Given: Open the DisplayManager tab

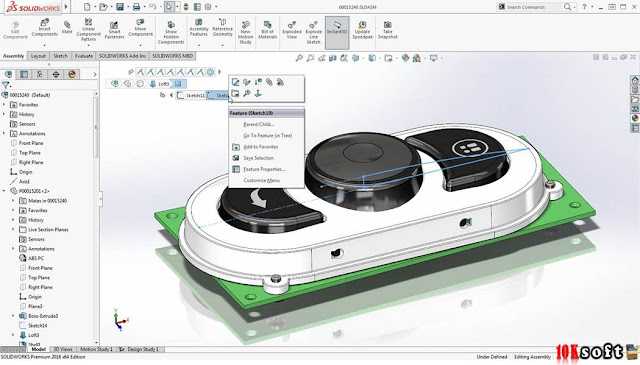Looking at the screenshot, I should click(72, 74).
